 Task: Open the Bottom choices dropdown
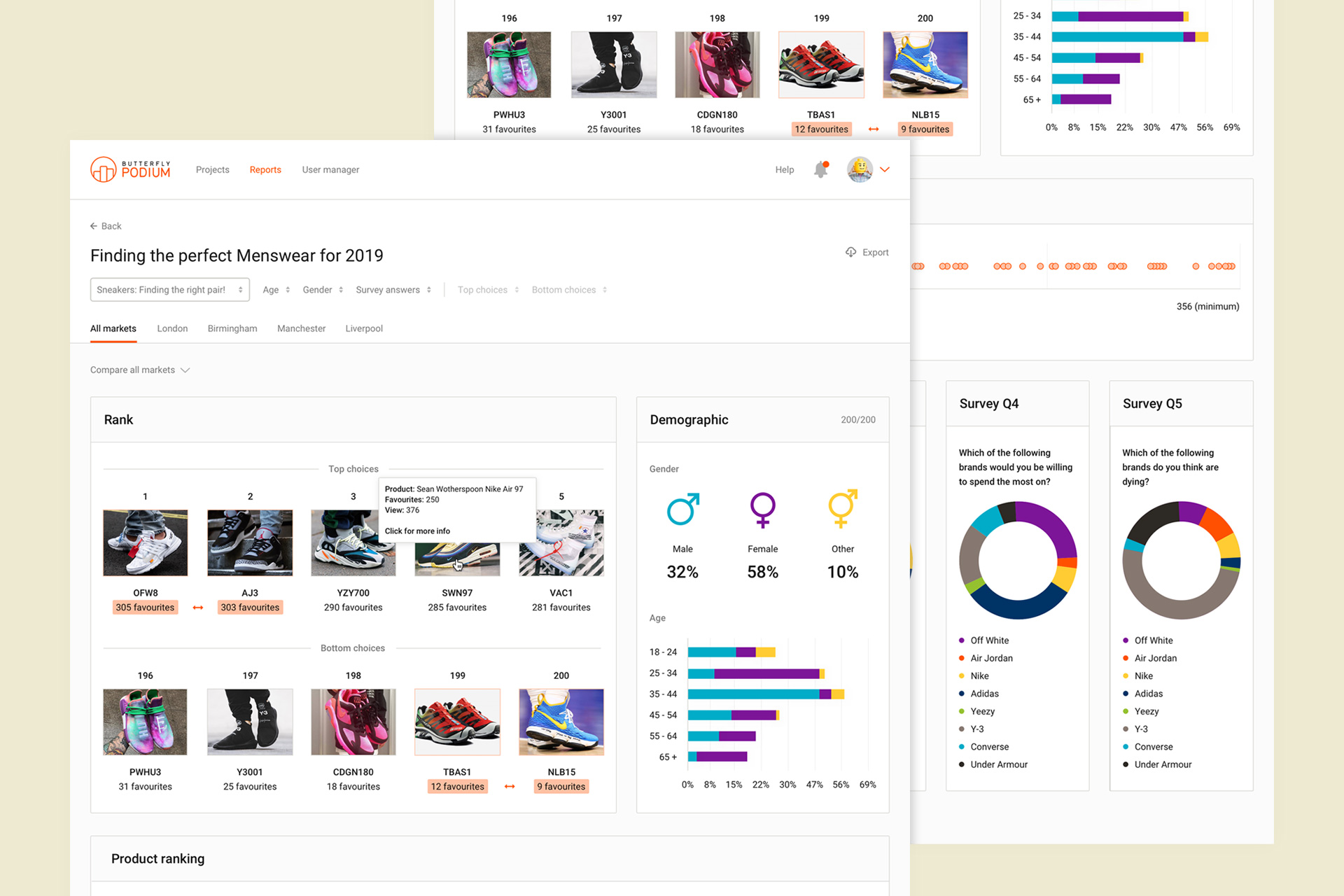pyautogui.click(x=569, y=290)
